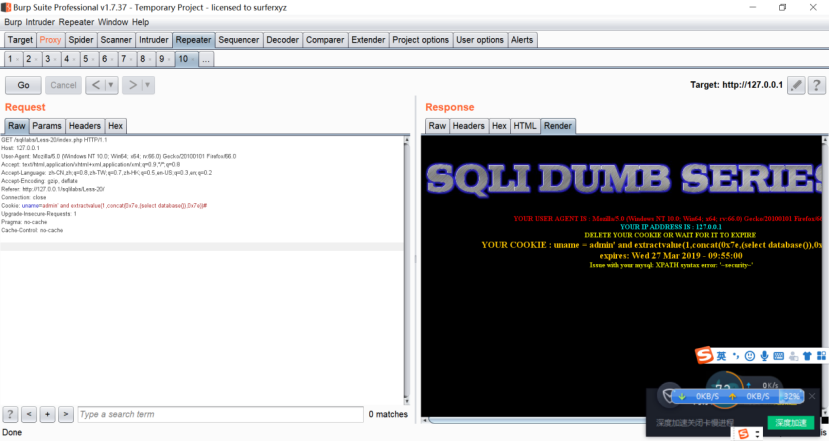Show request Hex view
Screen dimensions: 830x441
(x=115, y=126)
